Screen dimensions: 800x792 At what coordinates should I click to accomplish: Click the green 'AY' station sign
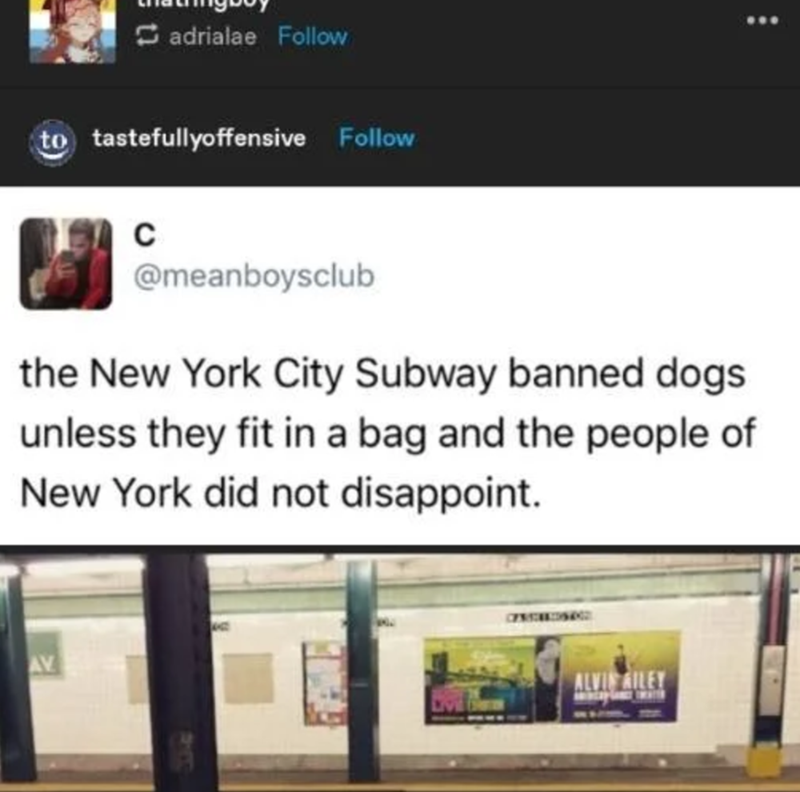pyautogui.click(x=45, y=655)
